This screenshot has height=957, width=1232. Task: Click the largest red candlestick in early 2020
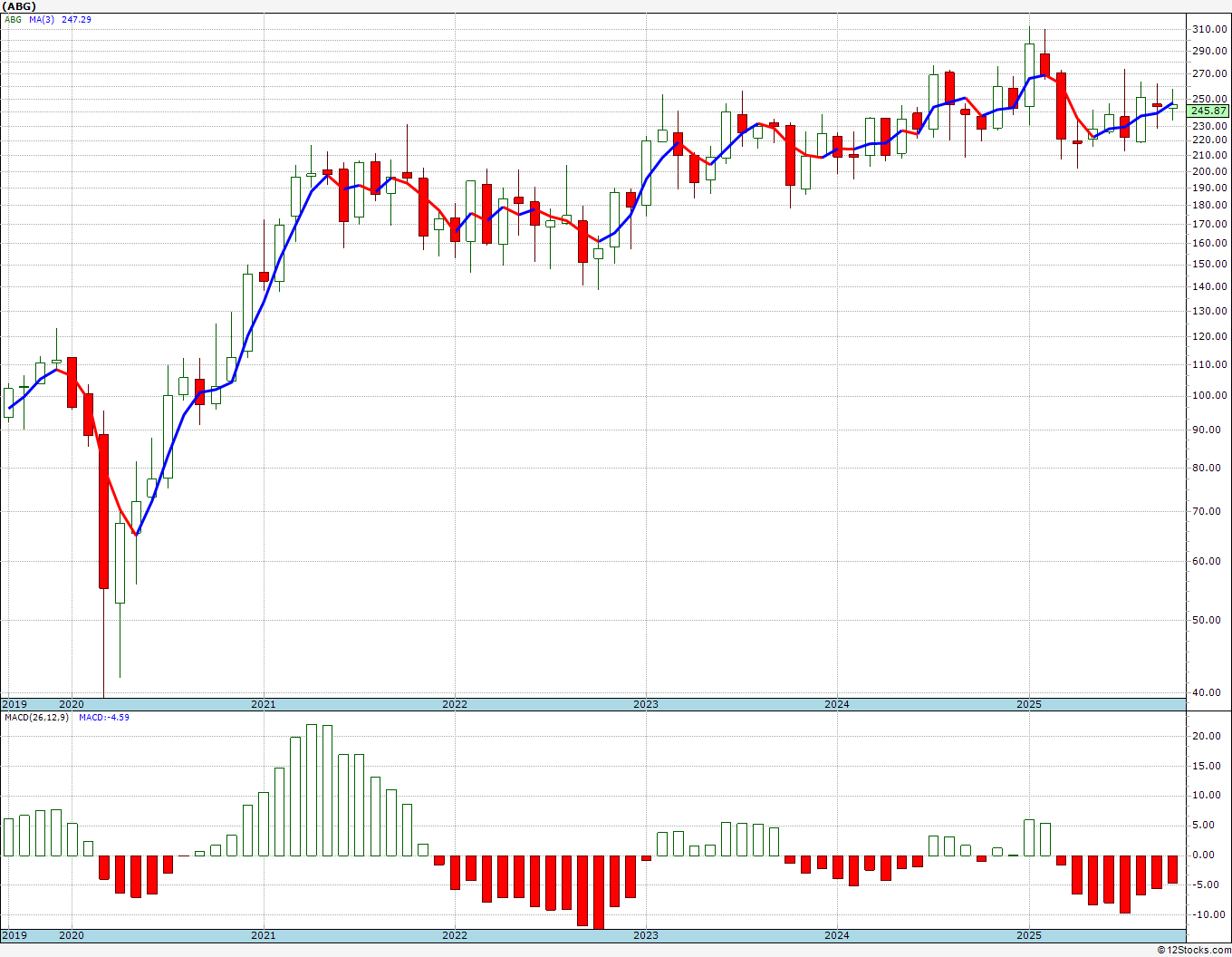point(104,511)
